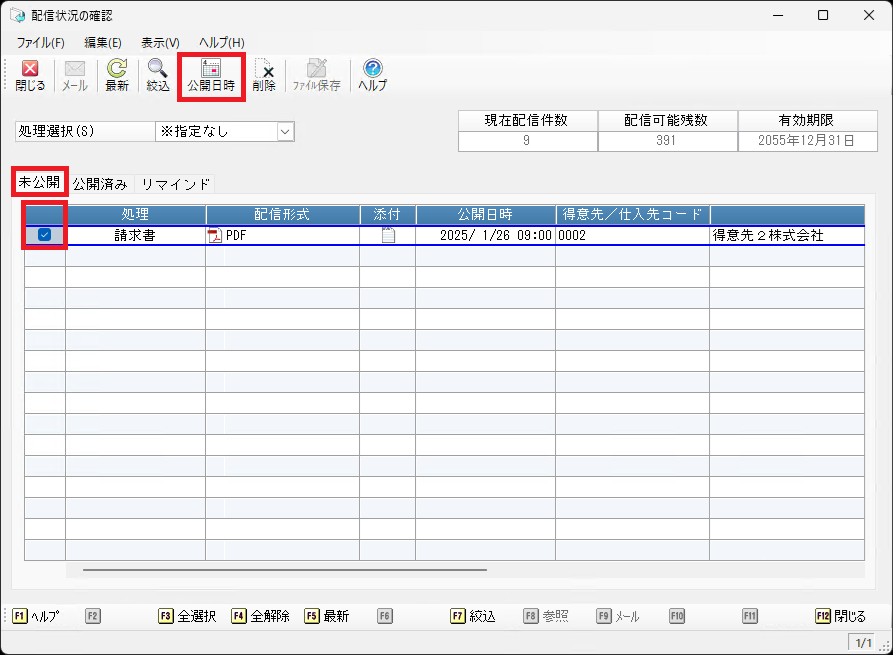Click the app icon in title bar
Screen dimensions: 894x656
tap(18, 15)
